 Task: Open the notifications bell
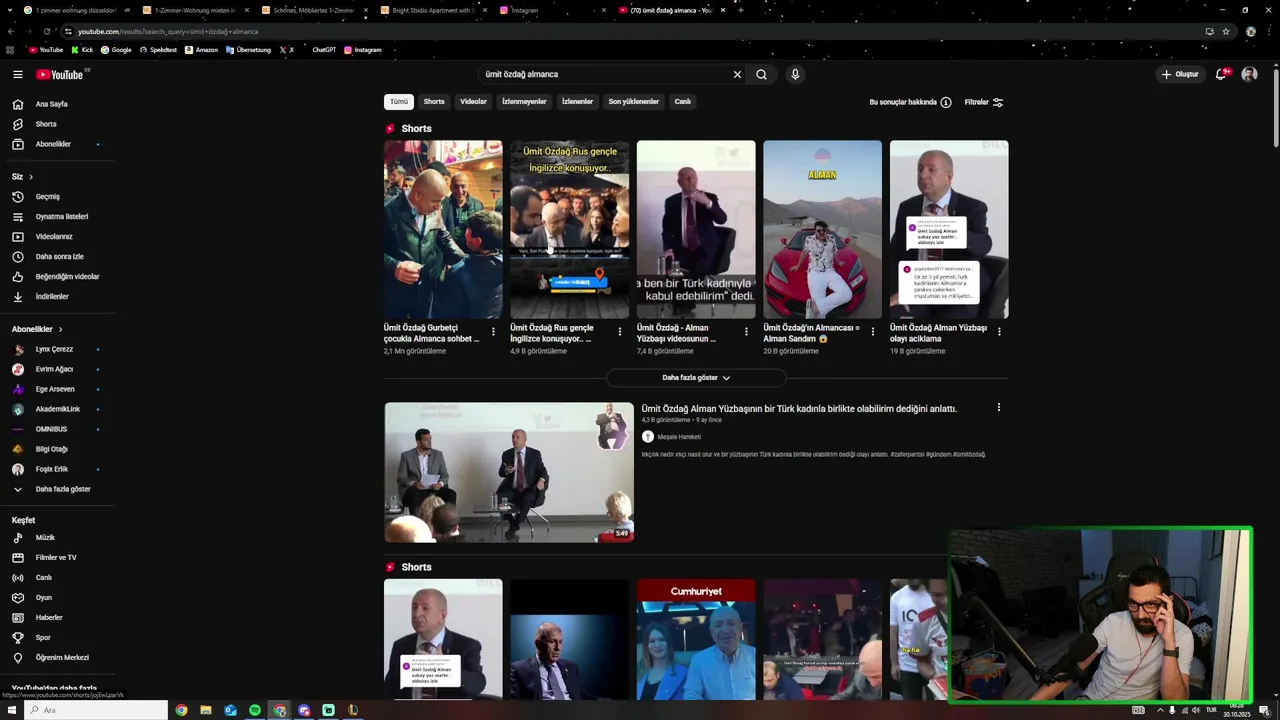[1221, 74]
